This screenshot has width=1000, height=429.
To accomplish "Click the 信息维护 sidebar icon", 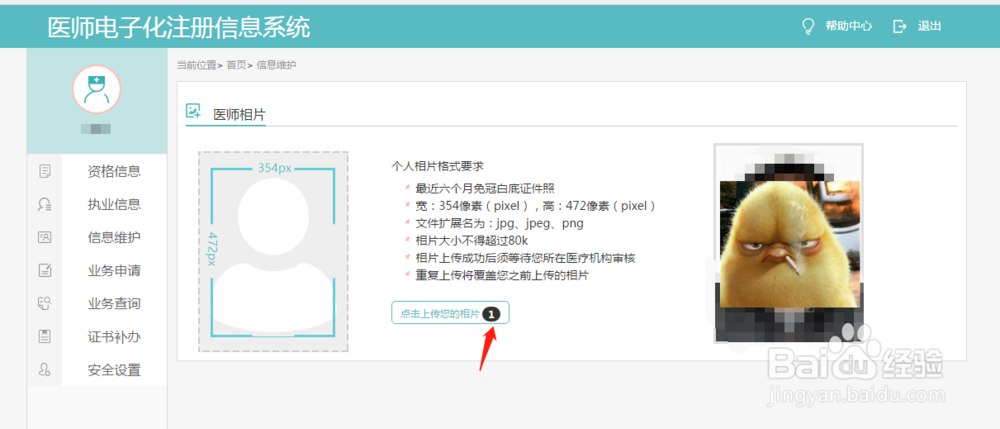I will pyautogui.click(x=45, y=237).
